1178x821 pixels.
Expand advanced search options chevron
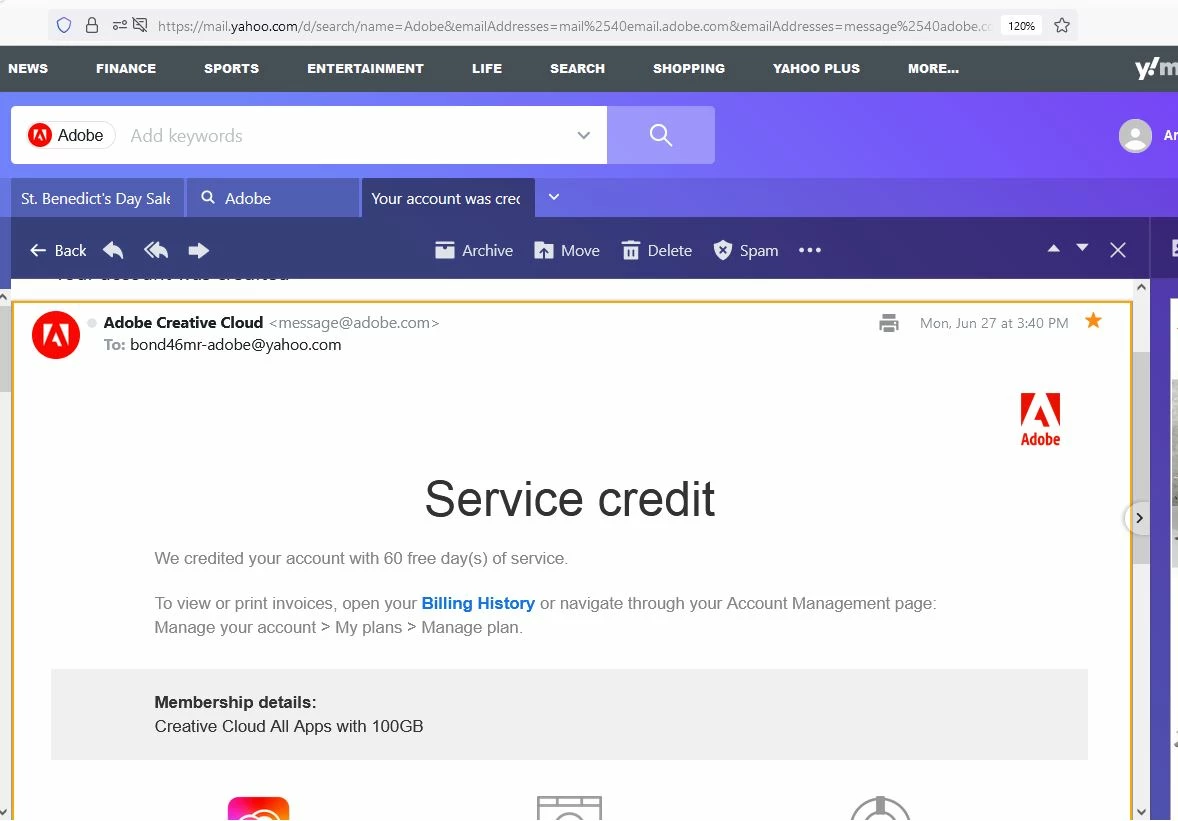pyautogui.click(x=584, y=135)
